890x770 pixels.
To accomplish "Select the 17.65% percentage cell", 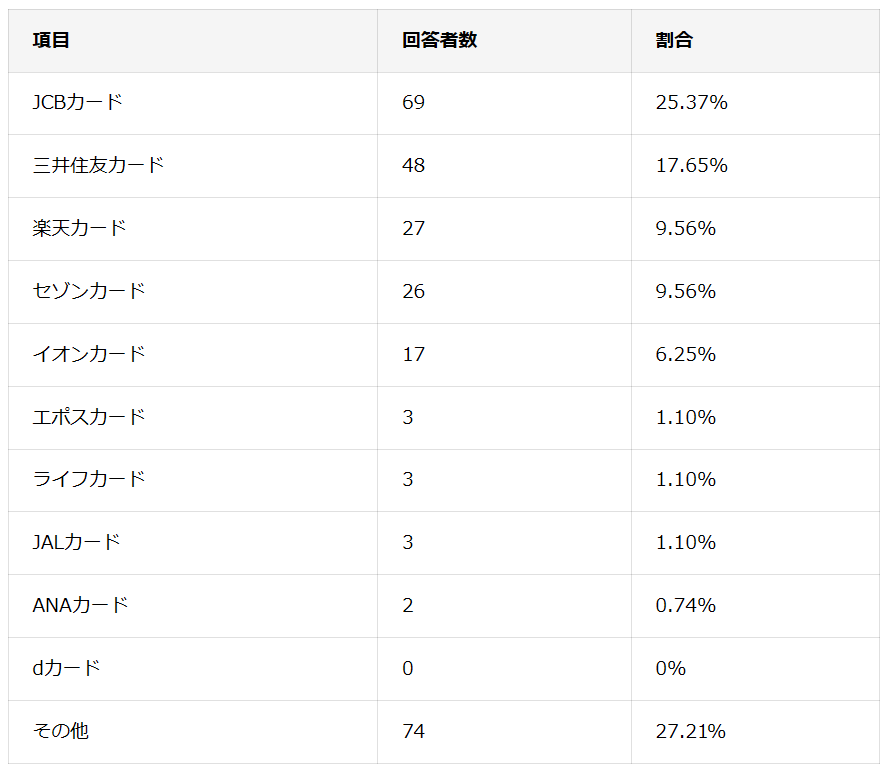I will click(x=691, y=165).
